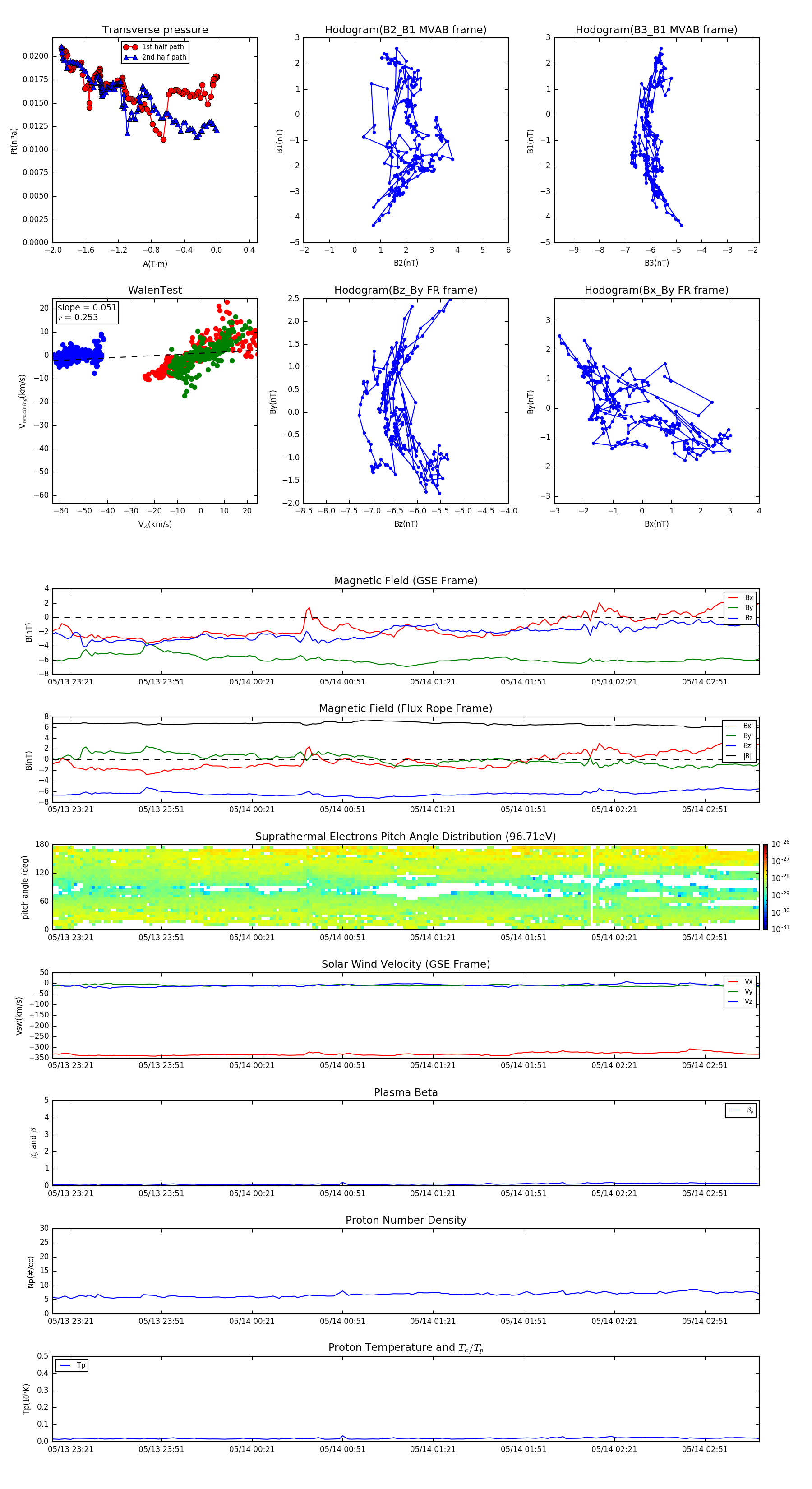Viewport: 812px width, 1489px height.
Task: Select the By legend entry in GSE magnetic field
Action: coord(740,607)
